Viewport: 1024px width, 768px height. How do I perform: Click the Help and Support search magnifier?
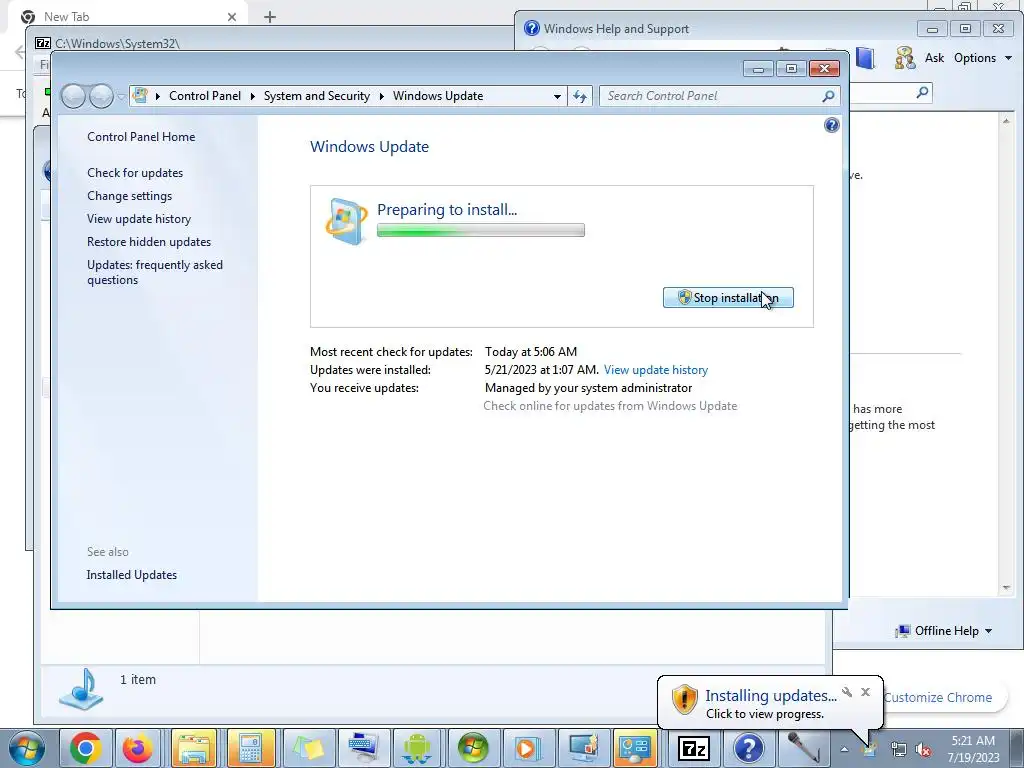click(x=922, y=93)
